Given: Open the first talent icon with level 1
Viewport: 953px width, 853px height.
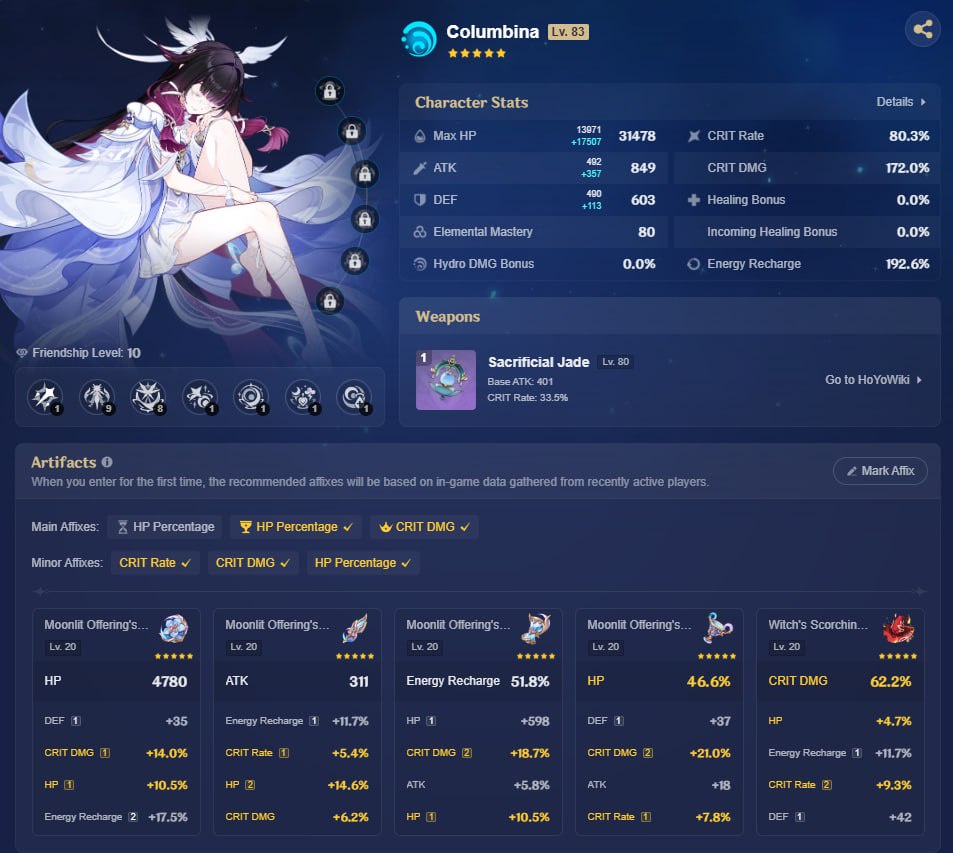Looking at the screenshot, I should coord(46,397).
